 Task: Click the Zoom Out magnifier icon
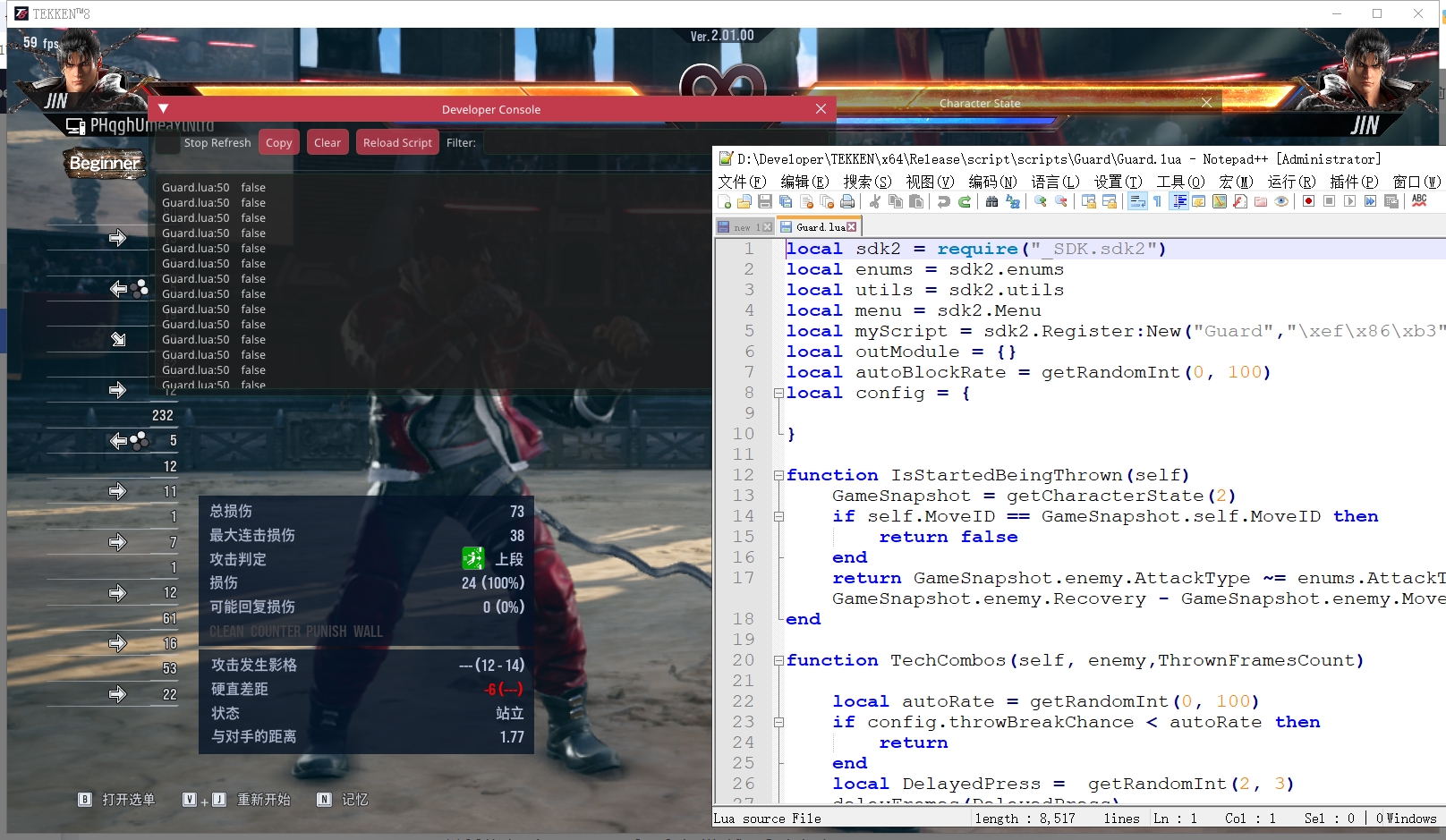pos(1061,202)
